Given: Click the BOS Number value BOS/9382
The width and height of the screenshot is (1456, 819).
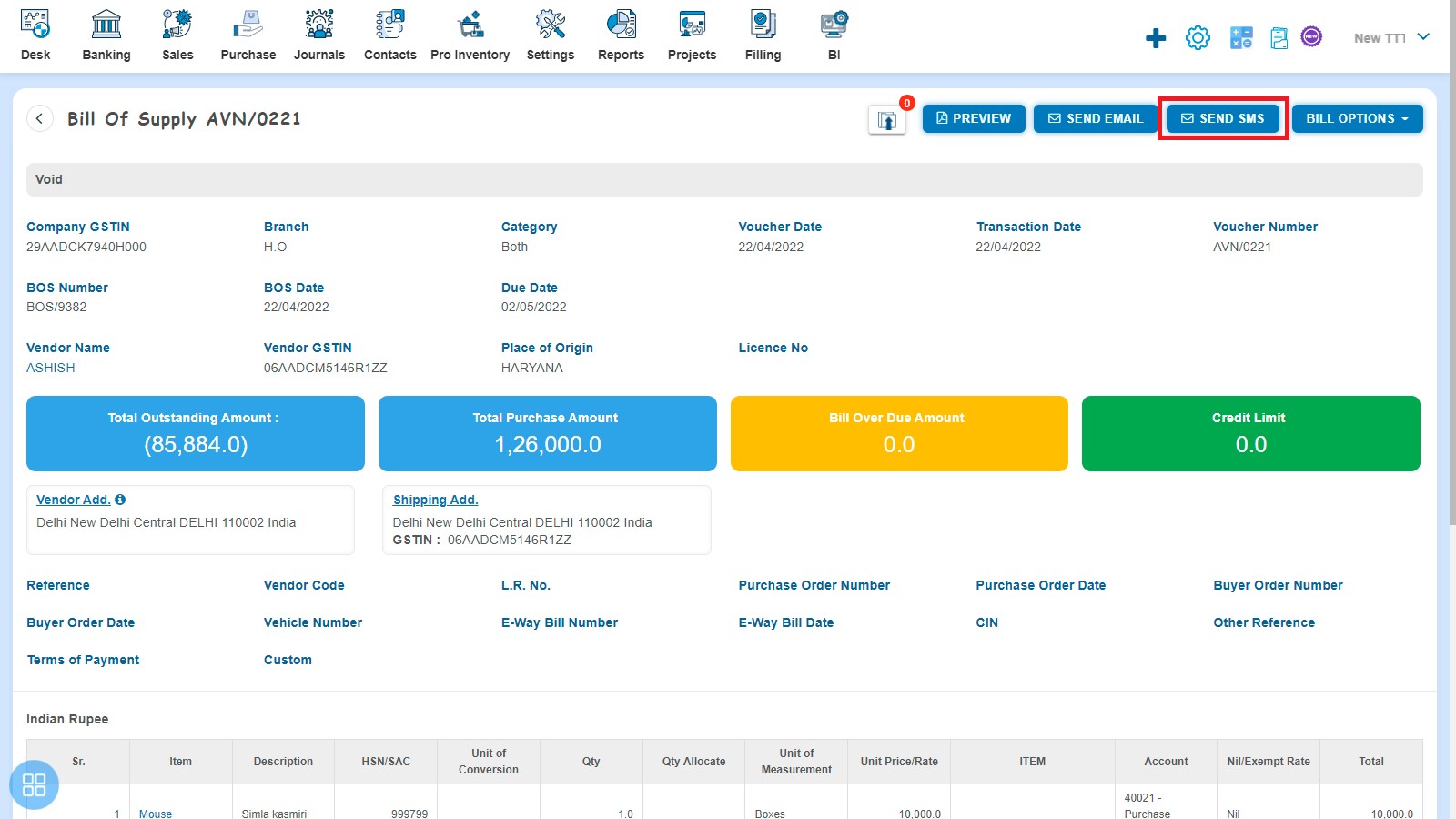Looking at the screenshot, I should [56, 307].
